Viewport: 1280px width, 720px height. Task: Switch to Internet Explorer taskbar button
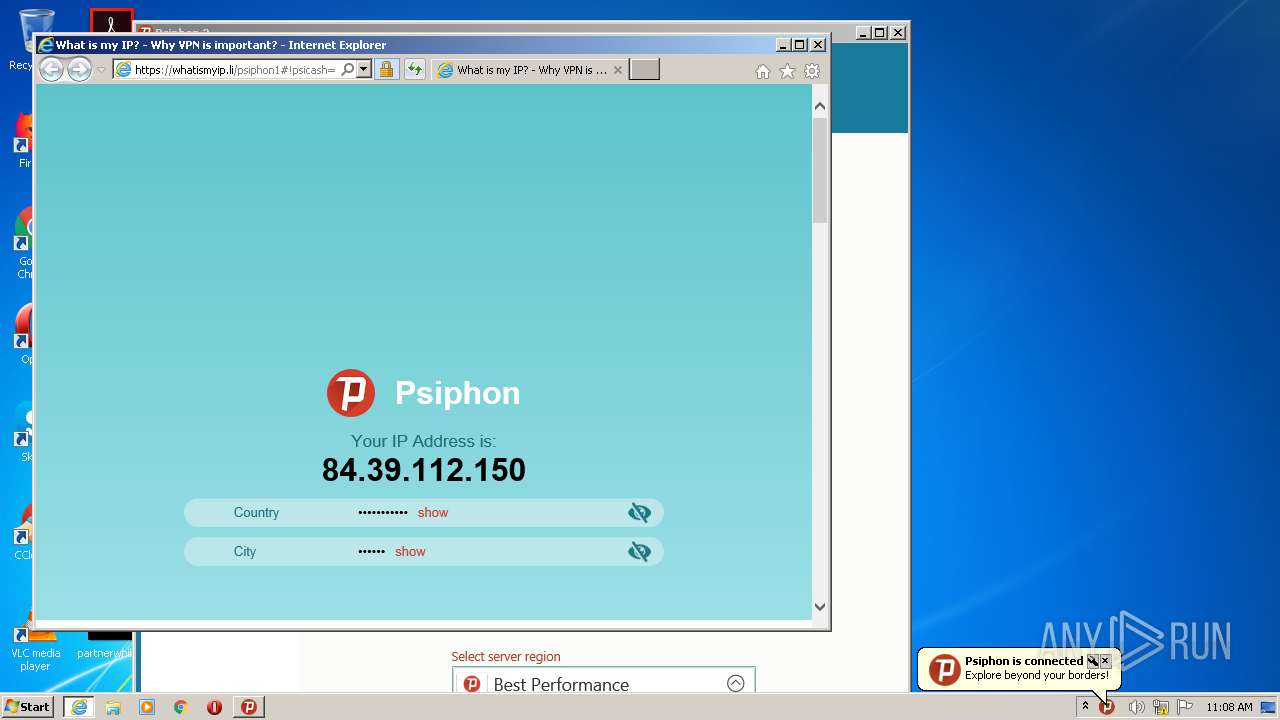(79, 707)
